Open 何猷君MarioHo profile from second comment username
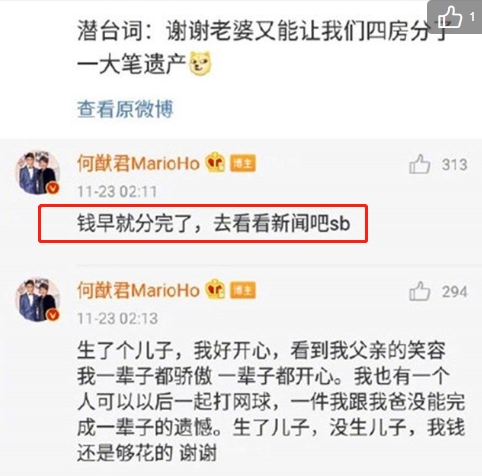Image resolution: width=482 pixels, height=476 pixels. (x=138, y=290)
